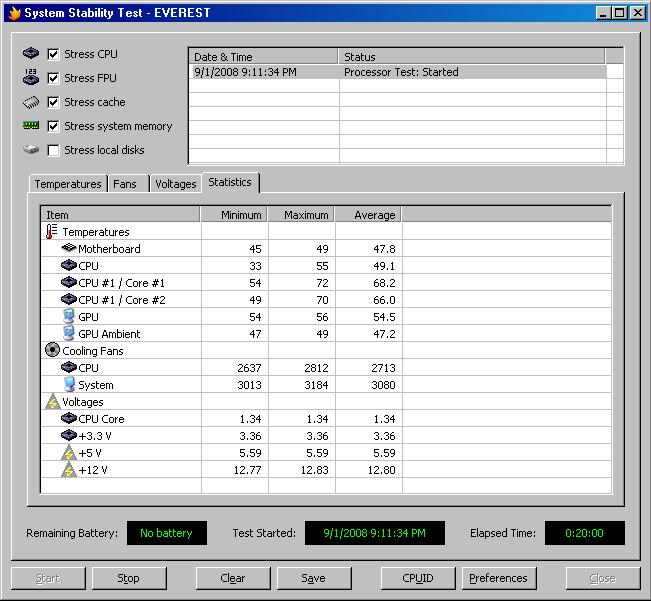651x602 pixels.
Task: Click the Item column header
Action: tap(120, 215)
